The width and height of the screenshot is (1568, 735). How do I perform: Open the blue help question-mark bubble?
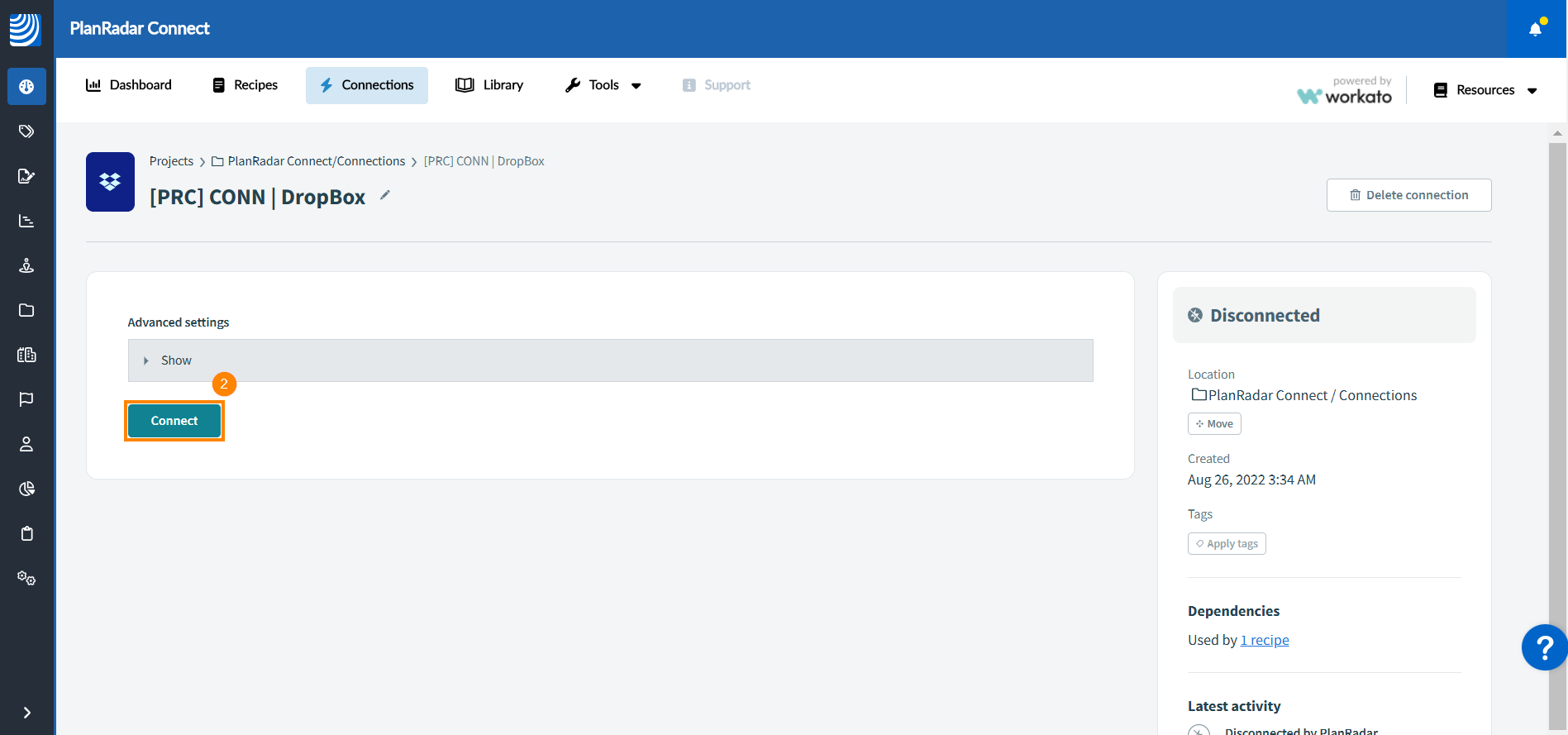point(1544,647)
